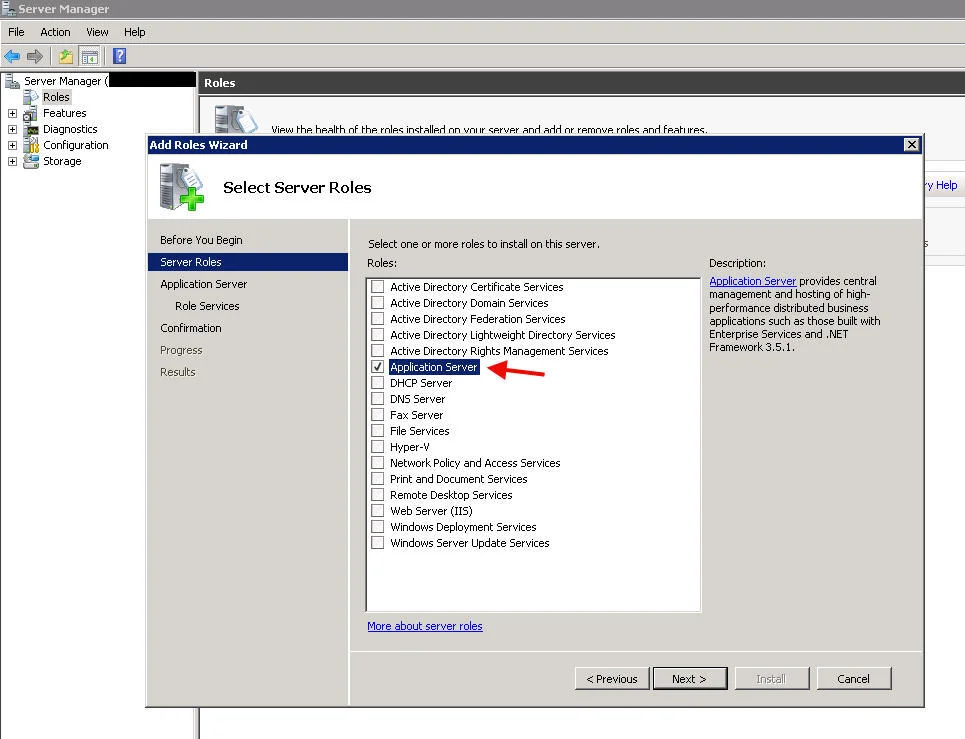The width and height of the screenshot is (965, 739).
Task: Click the Server Manager title bar icon
Action: point(8,8)
